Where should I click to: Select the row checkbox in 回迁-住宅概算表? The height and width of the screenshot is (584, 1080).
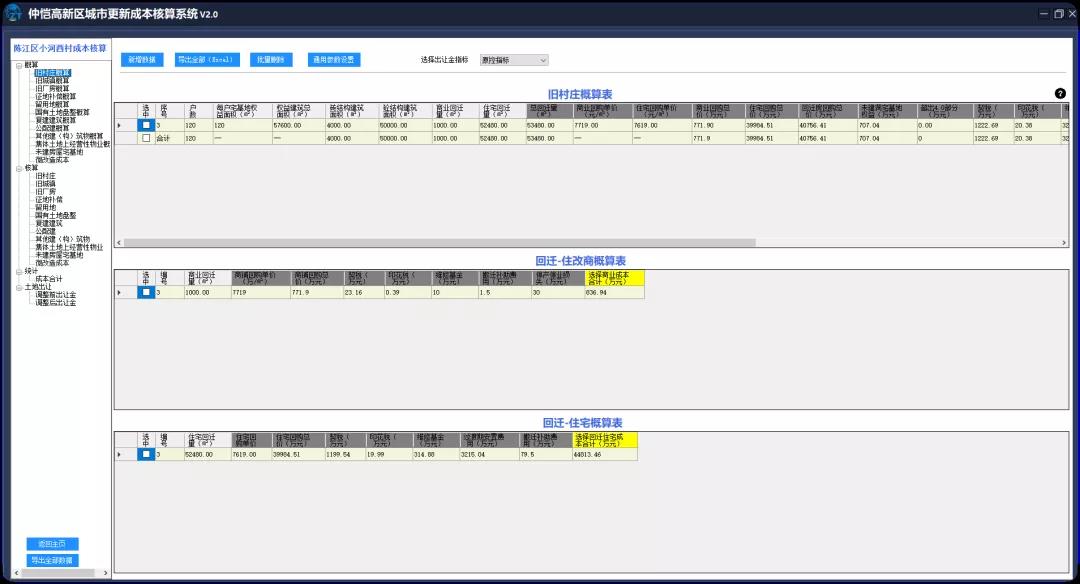click(x=146, y=454)
